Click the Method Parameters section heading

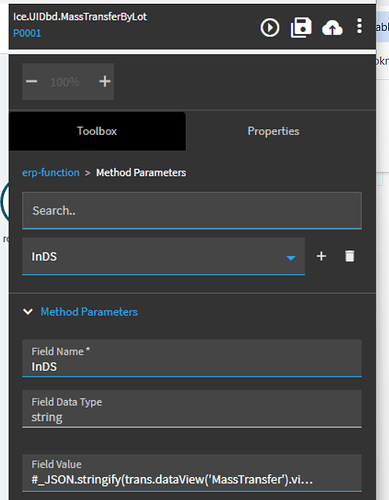[x=89, y=312]
